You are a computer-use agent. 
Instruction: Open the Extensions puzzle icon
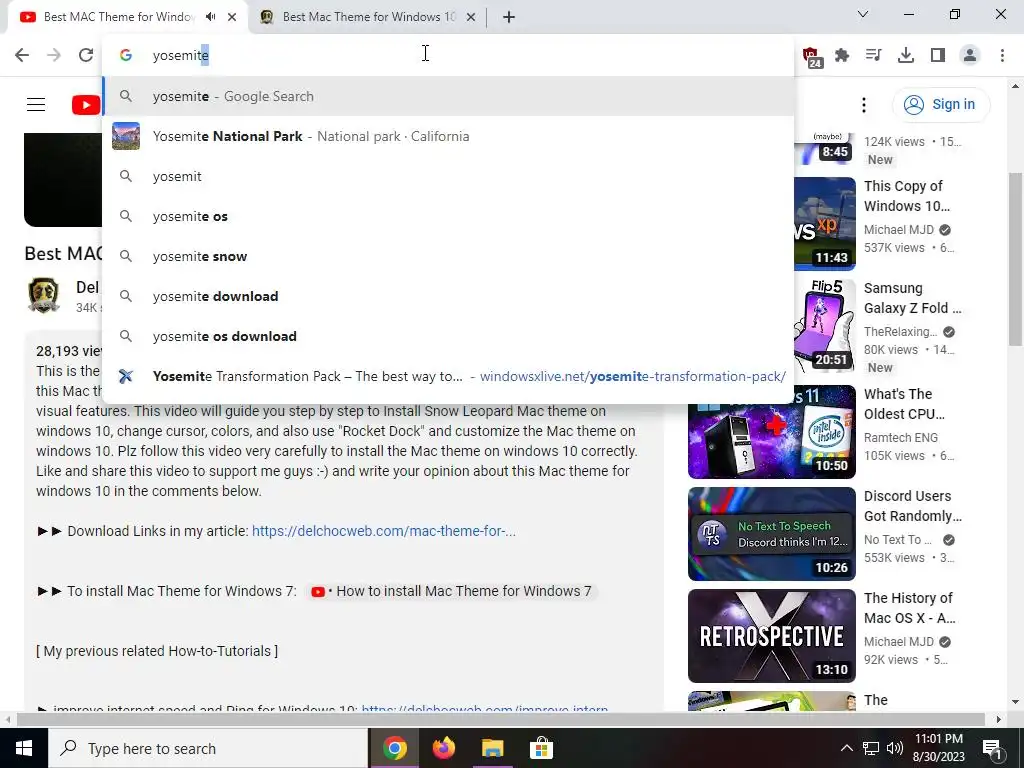(842, 56)
